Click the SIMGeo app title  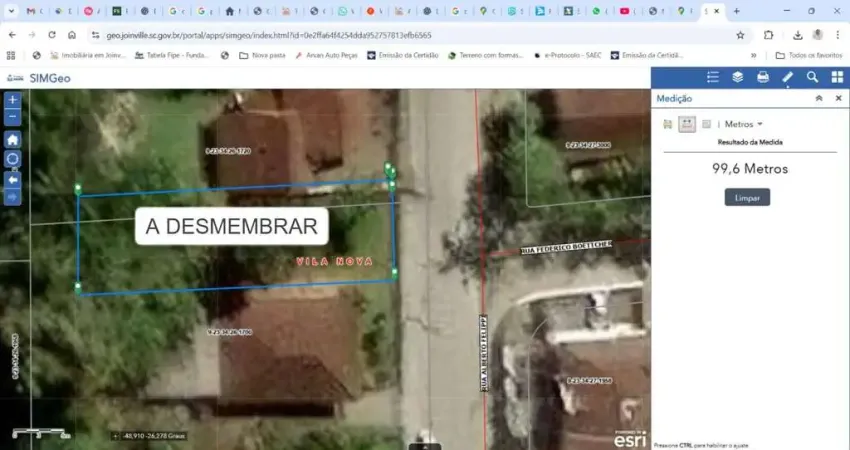(50, 78)
